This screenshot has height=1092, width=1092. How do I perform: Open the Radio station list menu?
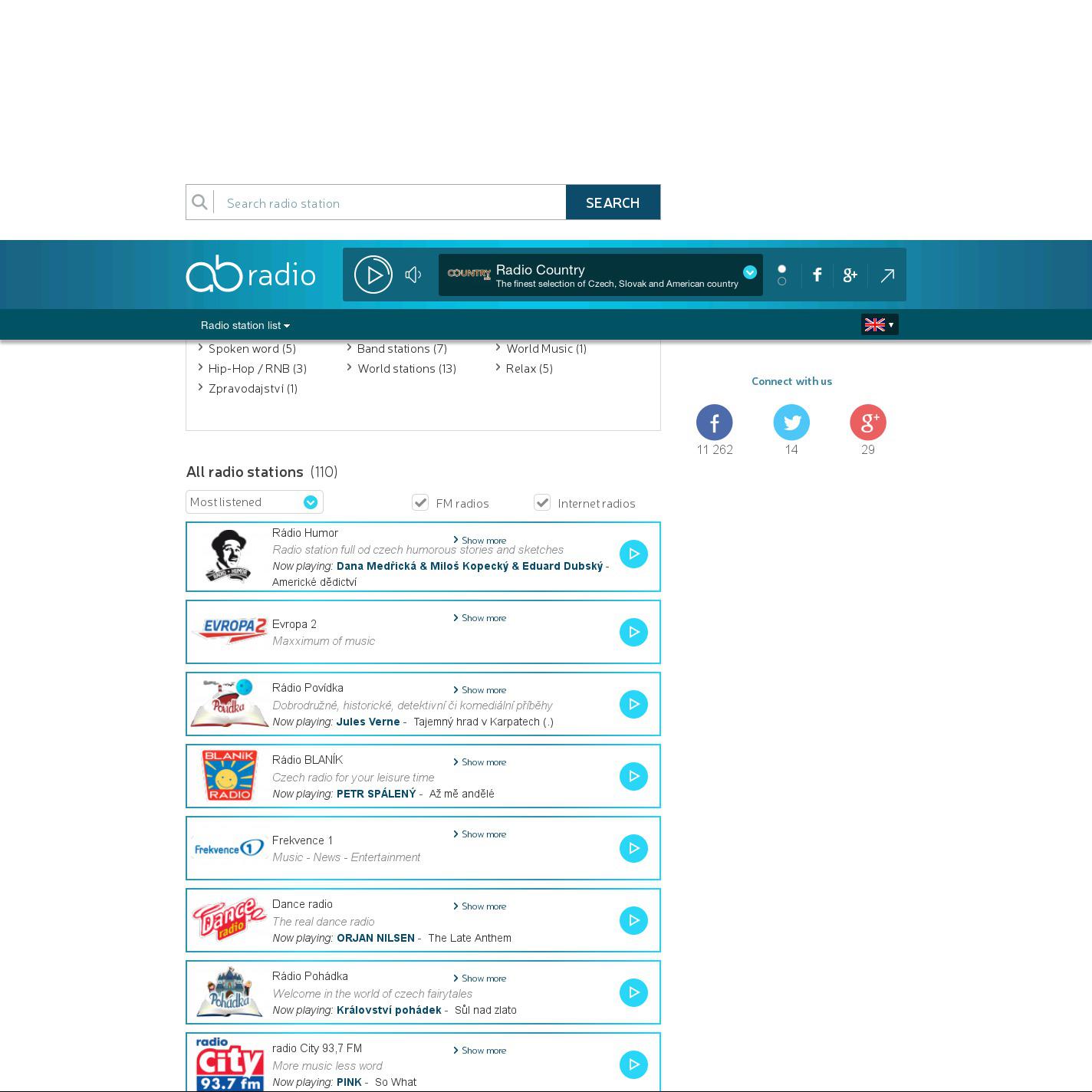click(245, 325)
